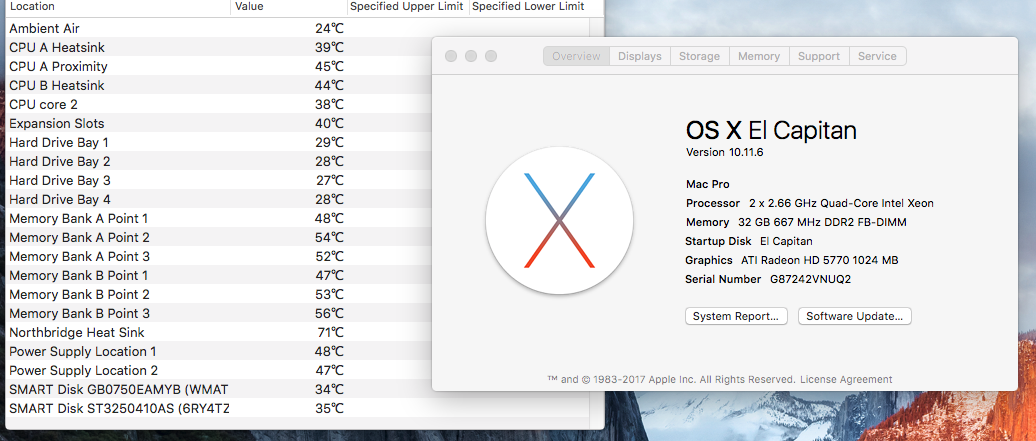Click the Graphics ATI Radeon specification line
Viewport: 1036px width, 441px height.
pos(792,261)
